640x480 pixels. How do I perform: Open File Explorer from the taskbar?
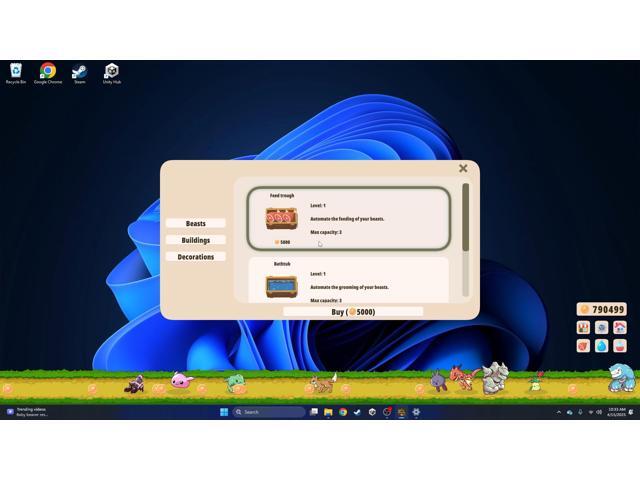tap(328, 412)
